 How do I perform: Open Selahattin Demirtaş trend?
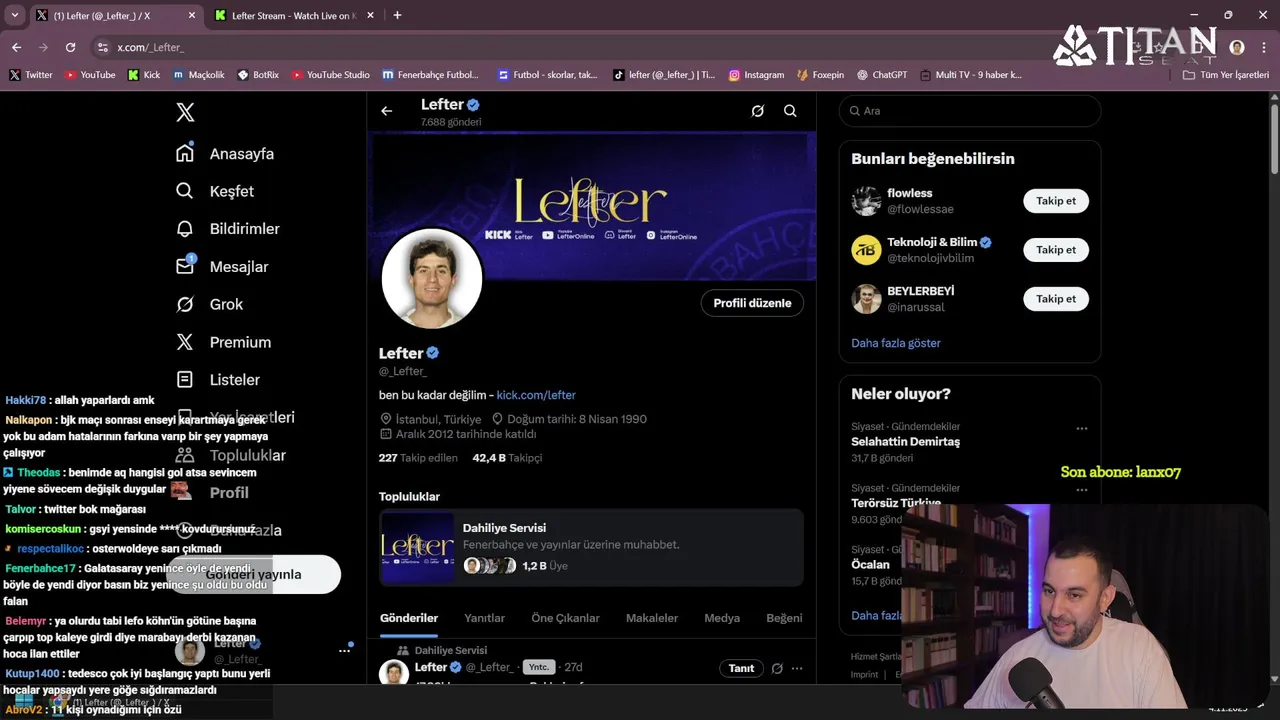905,442
